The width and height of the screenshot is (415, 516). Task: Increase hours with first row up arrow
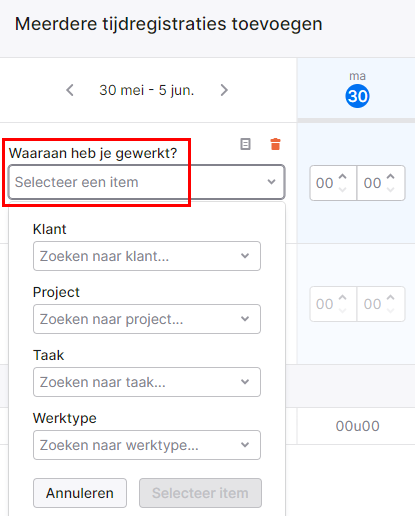click(343, 177)
